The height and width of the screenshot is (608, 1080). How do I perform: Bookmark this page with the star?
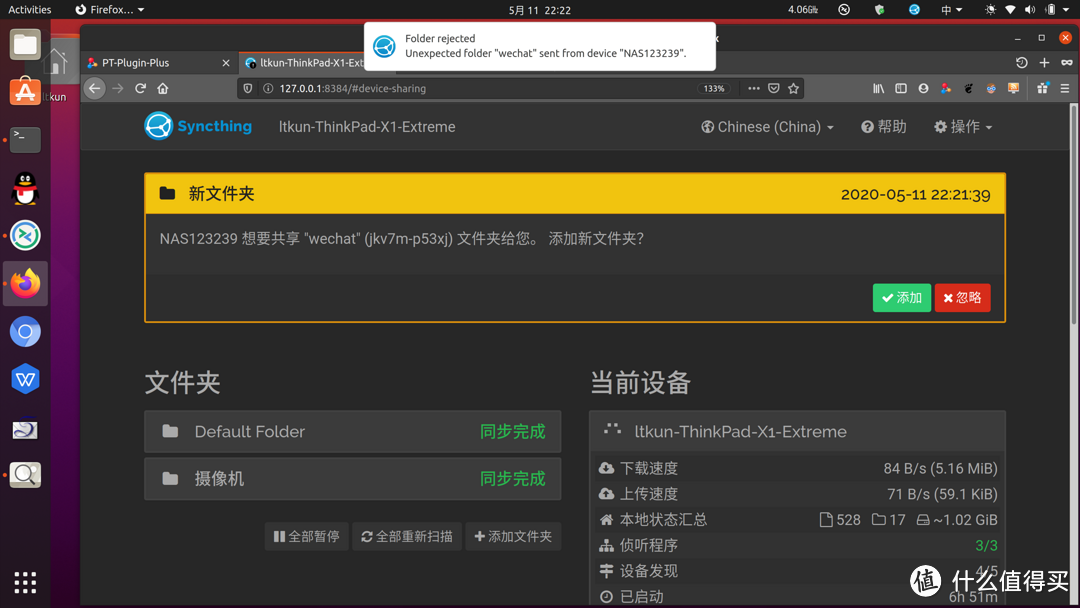(x=793, y=88)
